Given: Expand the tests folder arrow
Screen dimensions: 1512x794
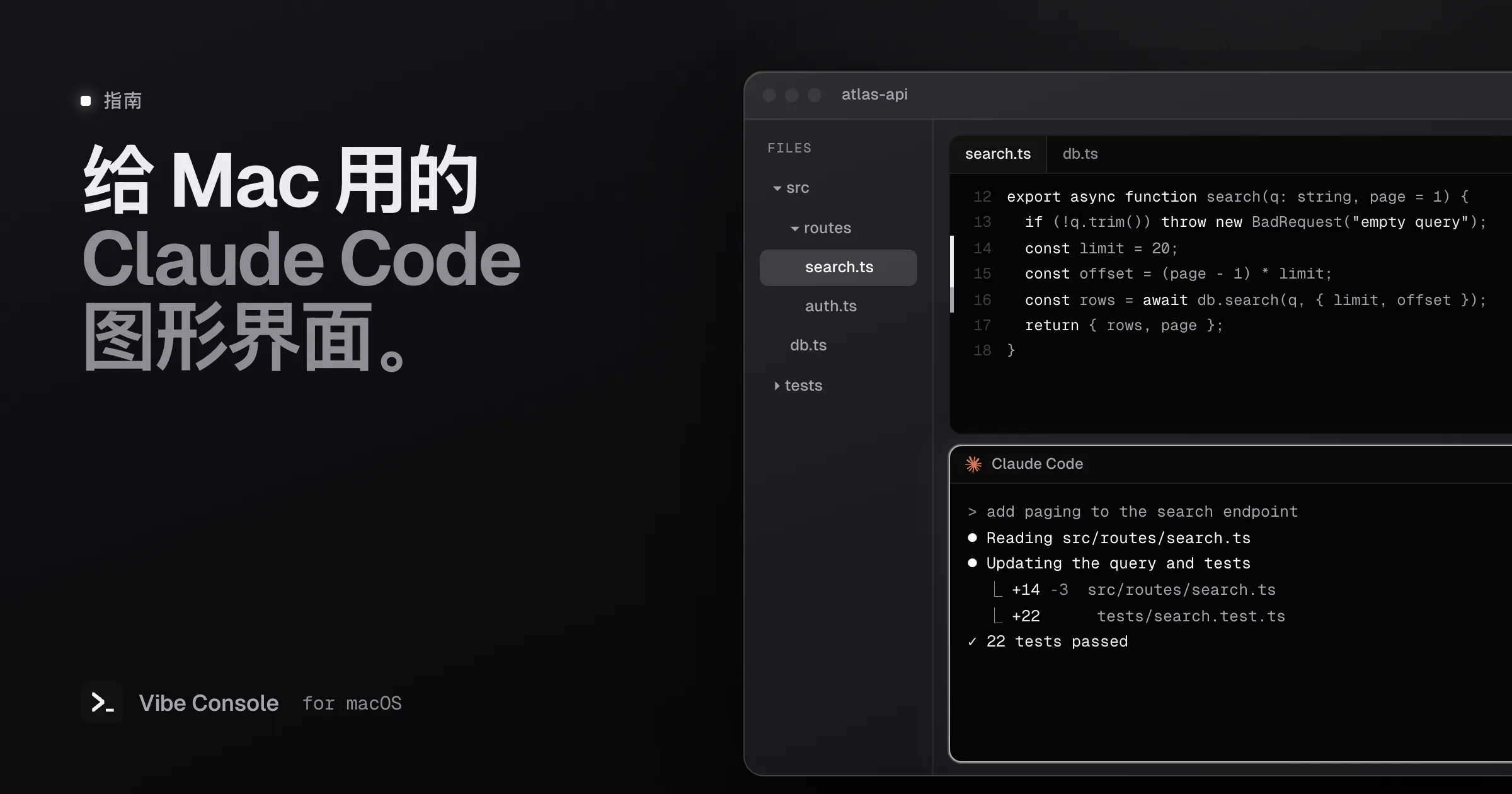Looking at the screenshot, I should pyautogui.click(x=777, y=386).
